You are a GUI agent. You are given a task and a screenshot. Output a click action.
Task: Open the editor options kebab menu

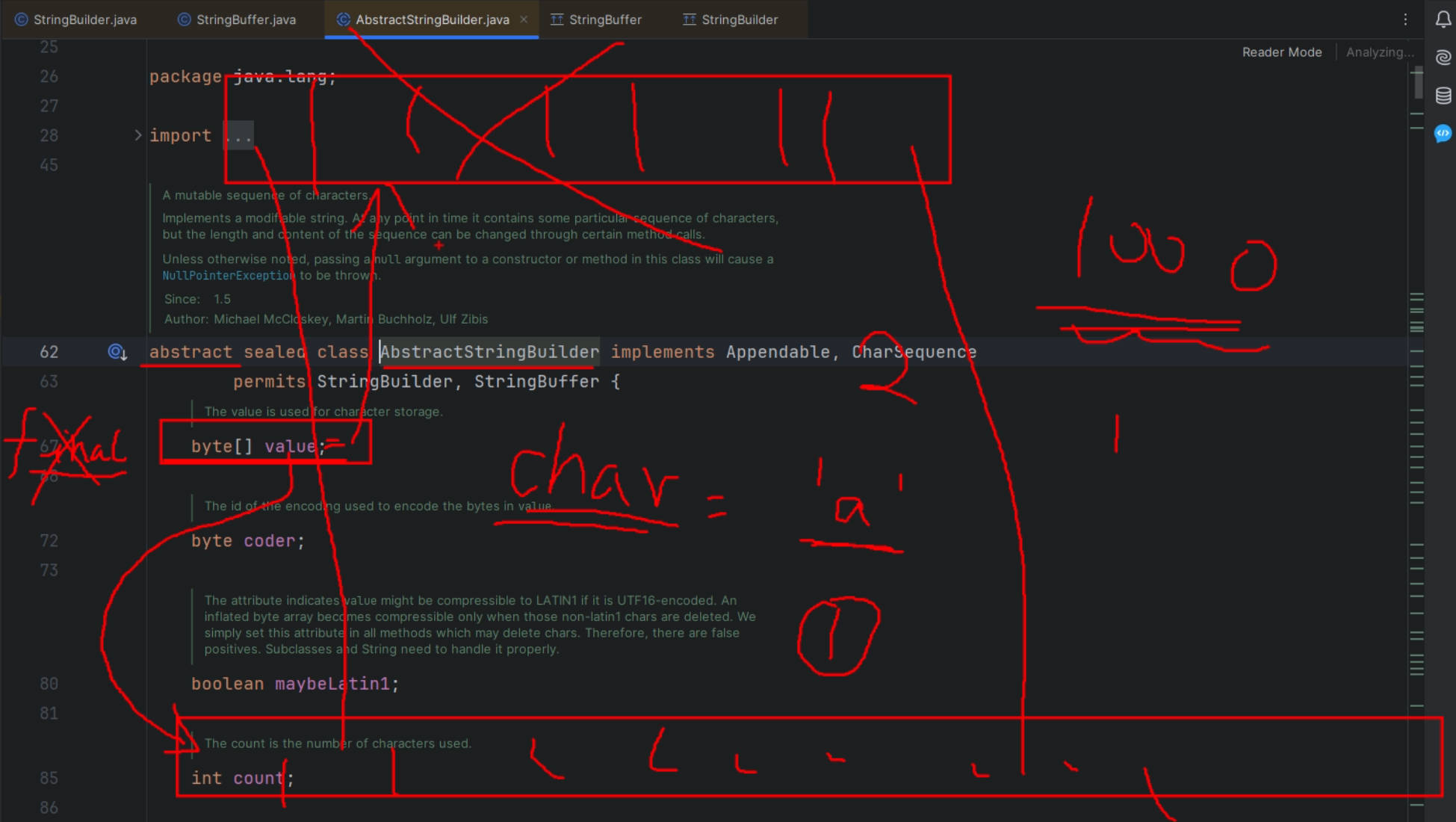pyautogui.click(x=1405, y=19)
